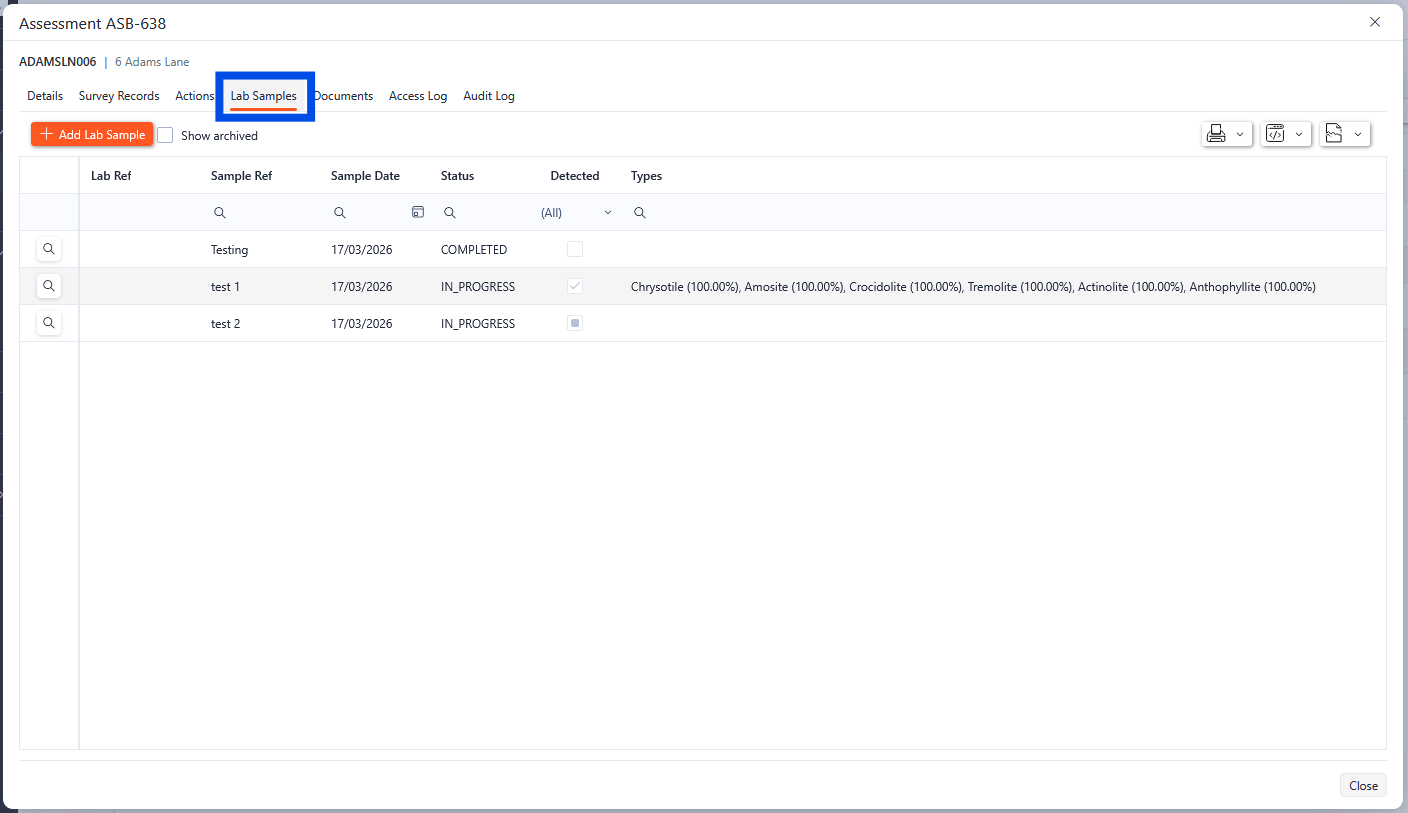Image resolution: width=1408 pixels, height=813 pixels.
Task: View the test 2 sample via magnifier
Action: (x=49, y=323)
